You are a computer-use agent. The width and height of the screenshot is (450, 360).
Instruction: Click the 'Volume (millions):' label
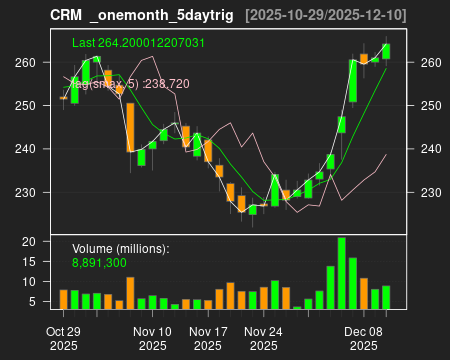tap(121, 249)
